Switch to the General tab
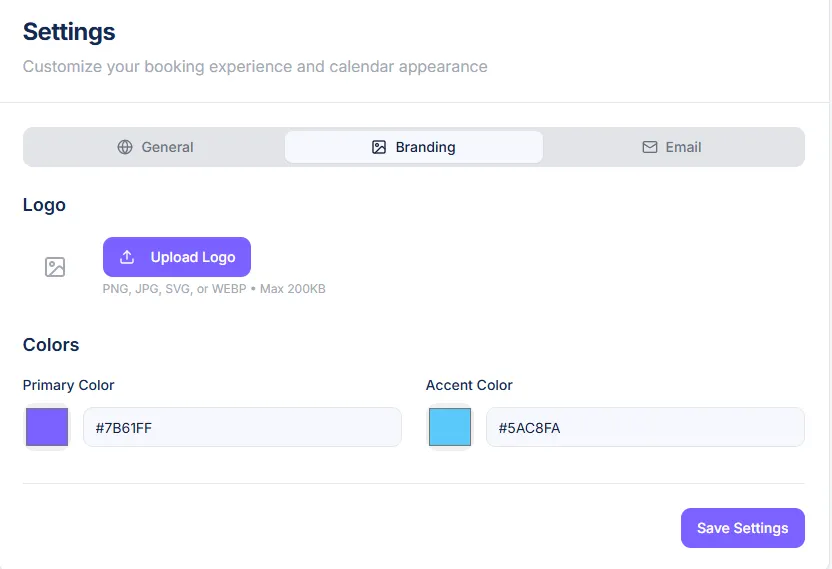Screen dimensions: 832x569 pyautogui.click(x=155, y=147)
